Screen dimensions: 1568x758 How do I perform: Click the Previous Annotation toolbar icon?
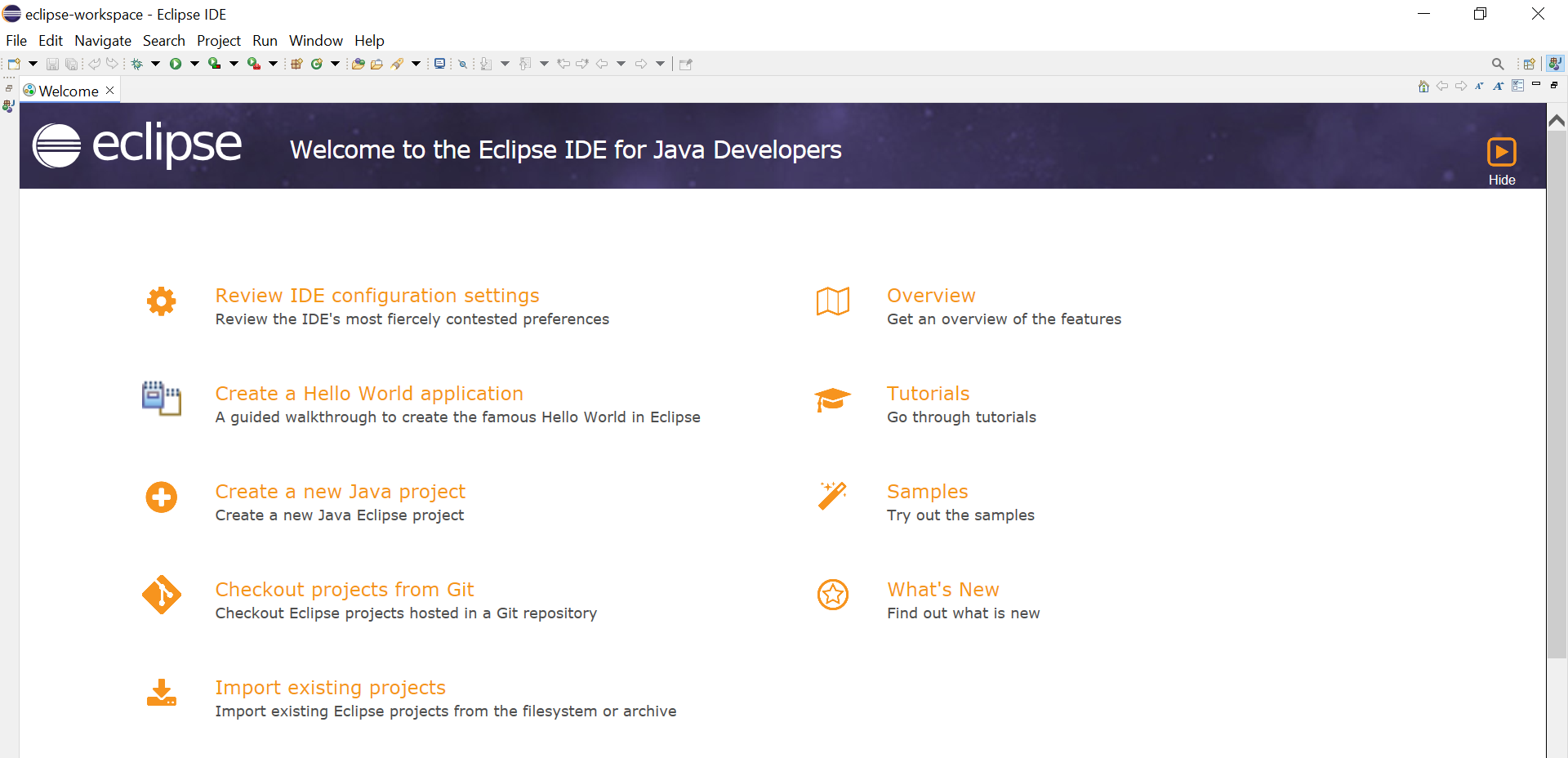525,64
